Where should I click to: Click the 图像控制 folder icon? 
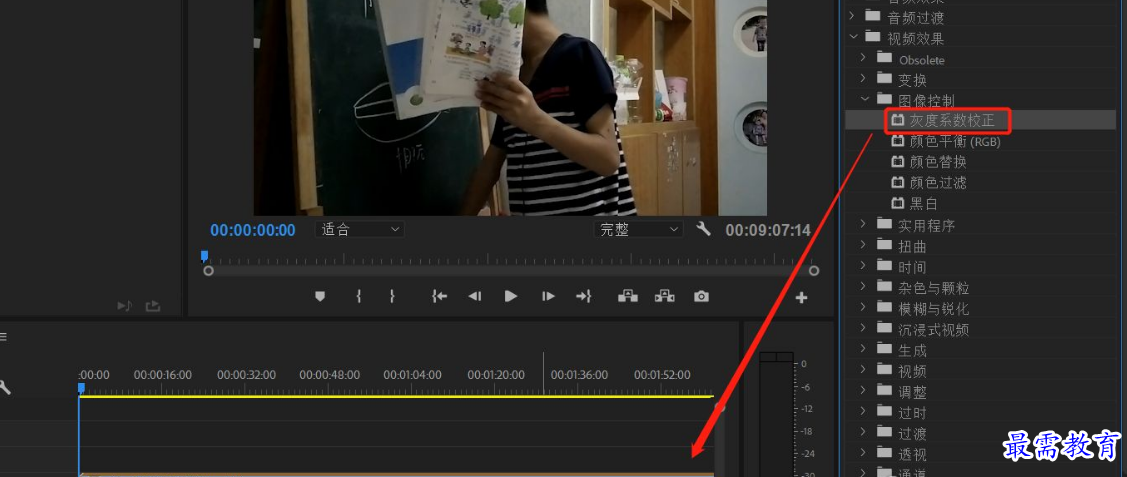[x=884, y=99]
